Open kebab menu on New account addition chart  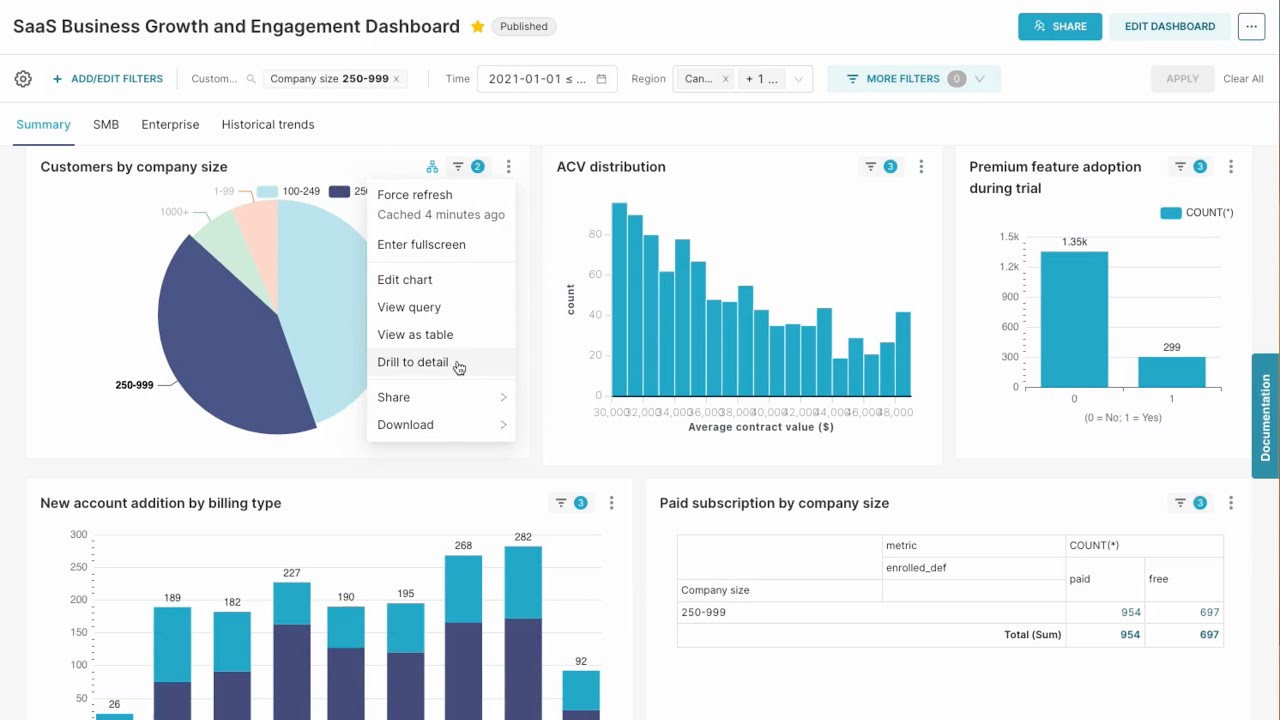[x=611, y=503]
